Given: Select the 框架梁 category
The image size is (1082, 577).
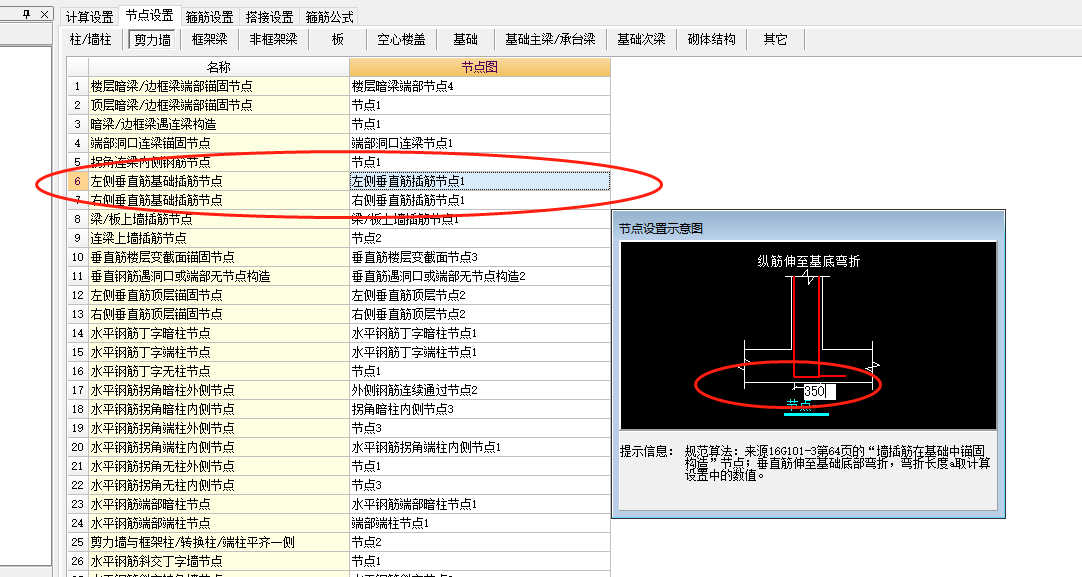Looking at the screenshot, I should [x=209, y=39].
